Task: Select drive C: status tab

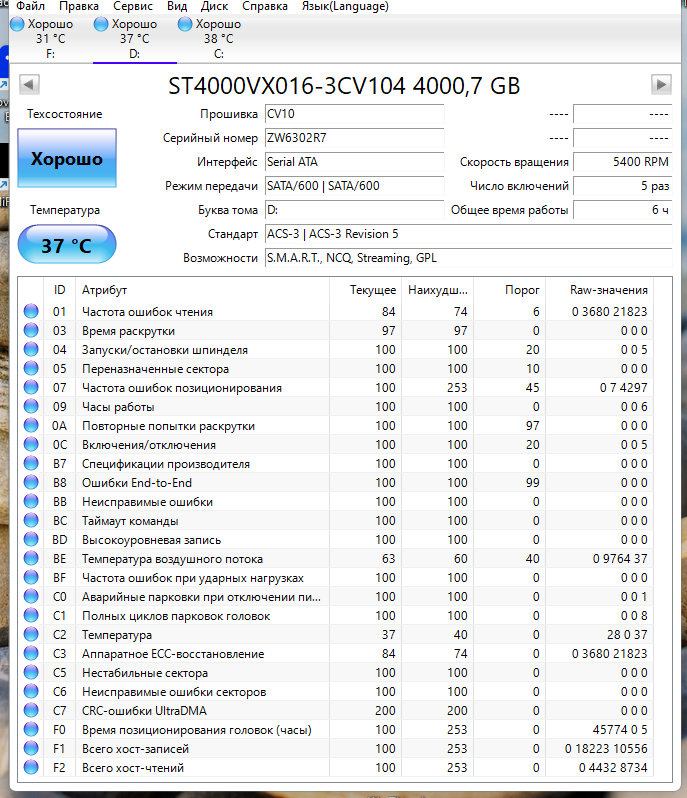Action: tap(219, 39)
